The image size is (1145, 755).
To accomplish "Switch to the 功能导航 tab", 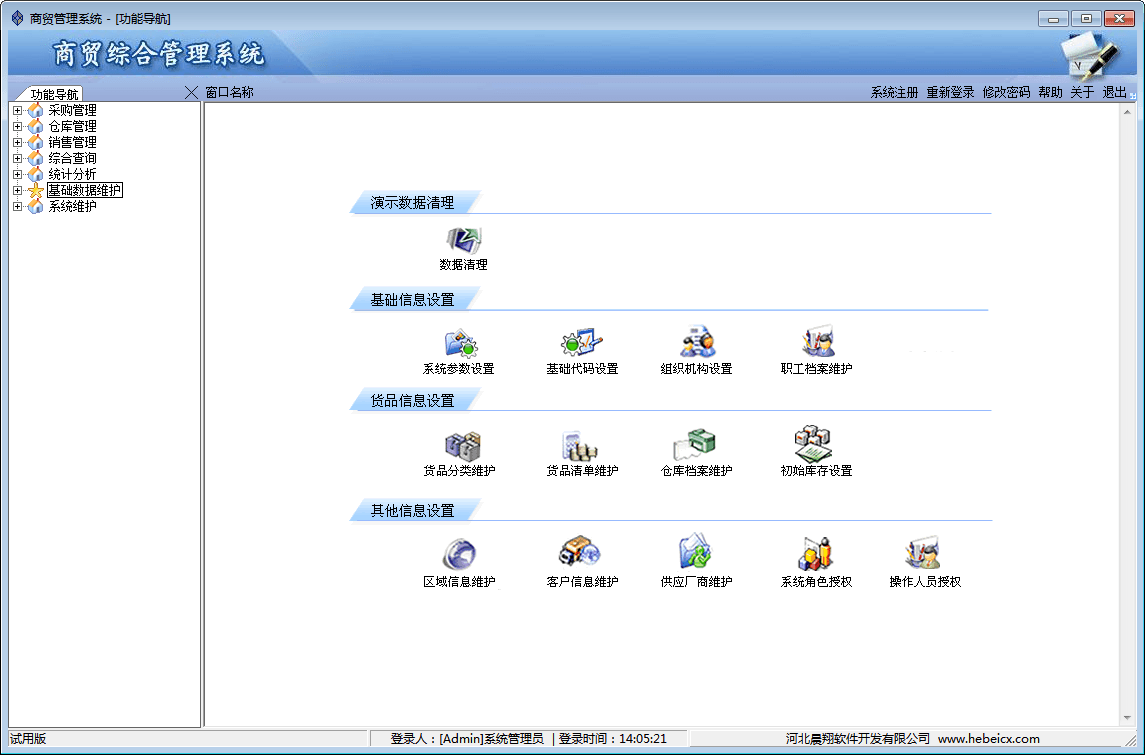I will [54, 94].
